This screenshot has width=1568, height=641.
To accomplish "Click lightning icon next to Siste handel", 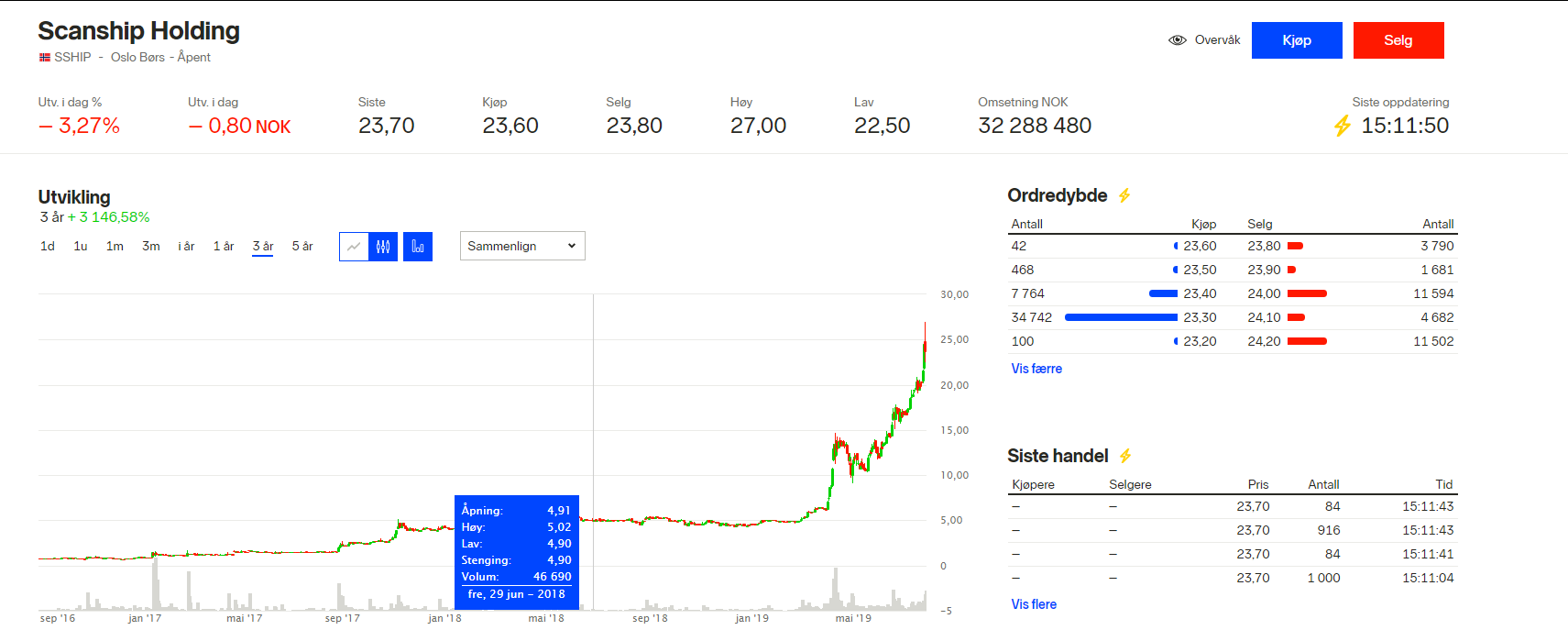I will 1125,456.
